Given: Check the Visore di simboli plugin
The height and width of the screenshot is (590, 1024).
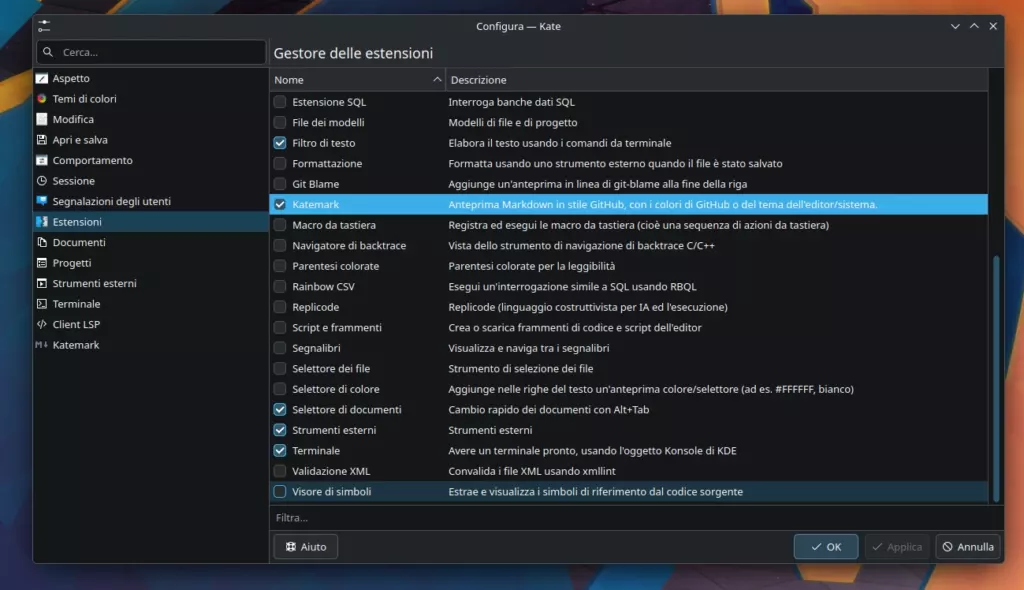Looking at the screenshot, I should [280, 491].
